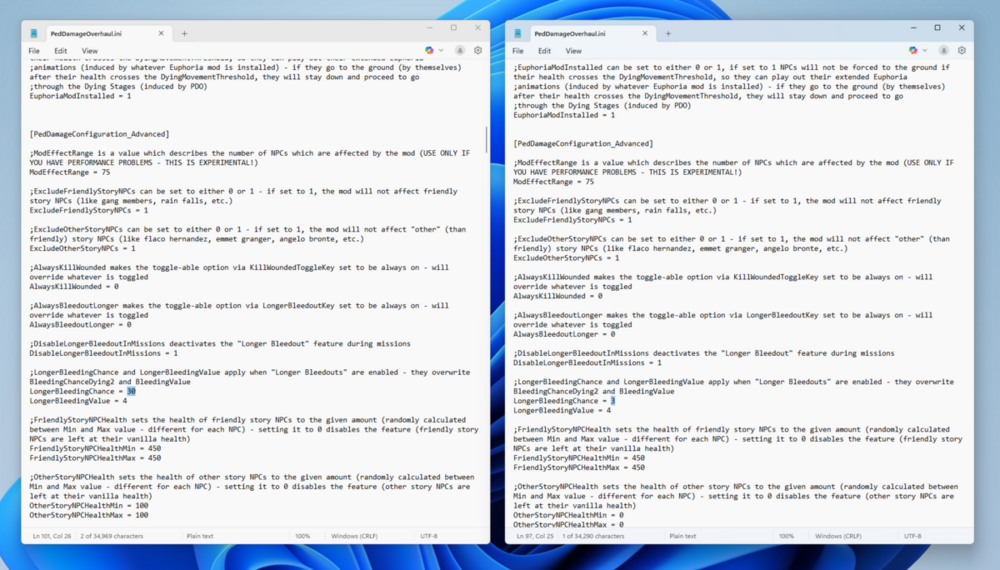Image resolution: width=1000 pixels, height=570 pixels.
Task: Click 'OtherStoryNPCHealthMin = 100' in left window
Action: 89,506
